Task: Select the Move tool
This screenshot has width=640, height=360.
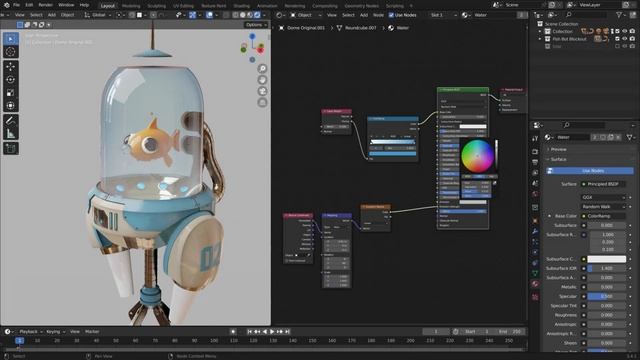Action: 11,66
